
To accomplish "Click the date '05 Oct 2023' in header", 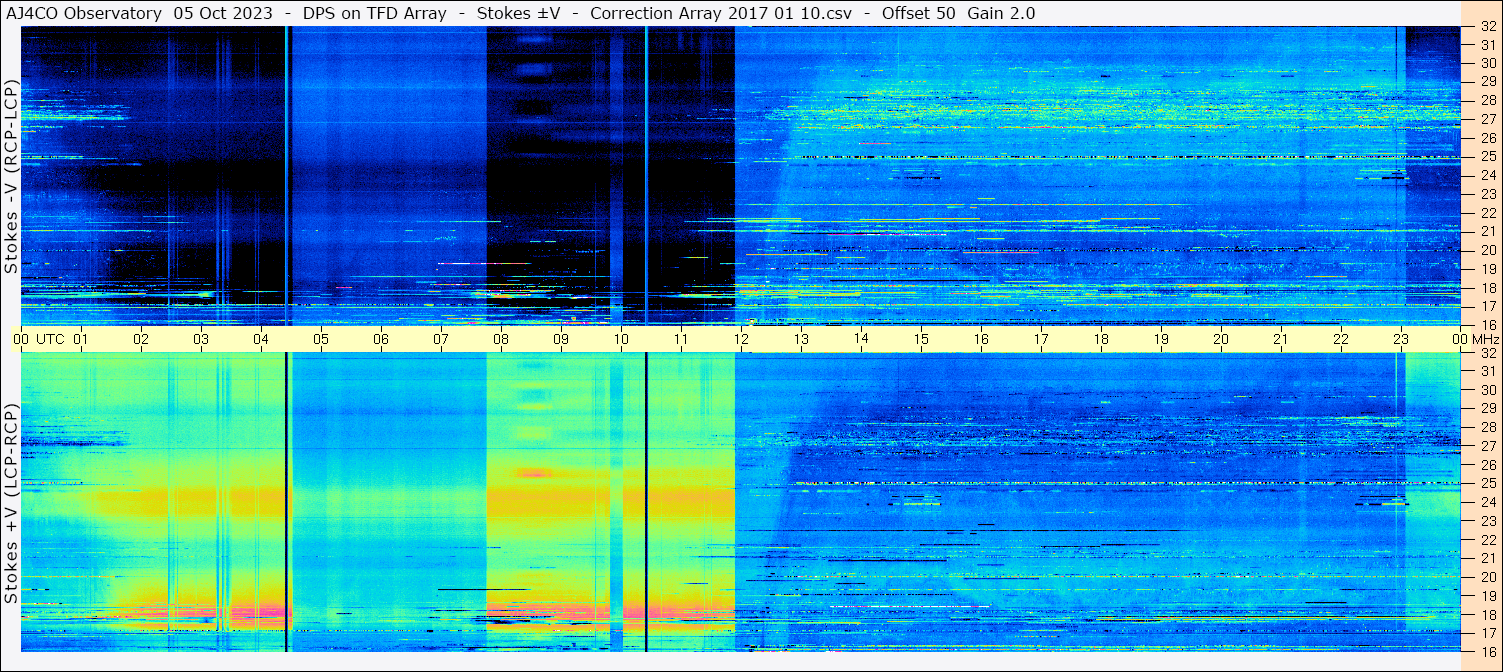I will pyautogui.click(x=221, y=13).
